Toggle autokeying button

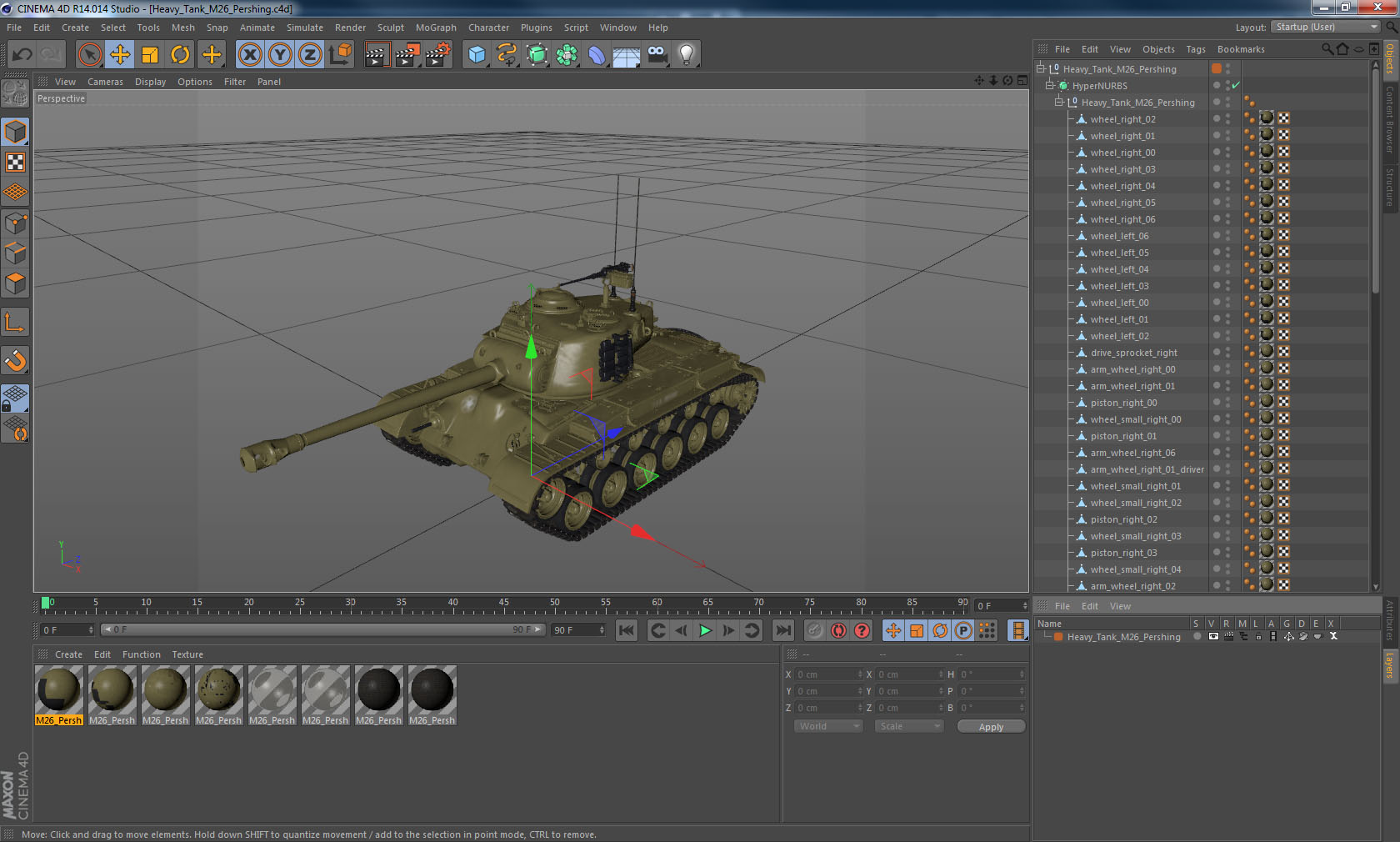(838, 630)
